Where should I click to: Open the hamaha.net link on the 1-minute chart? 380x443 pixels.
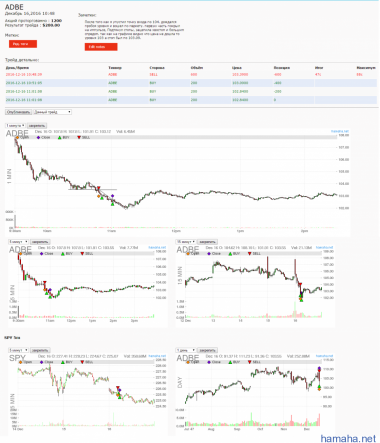(340, 131)
